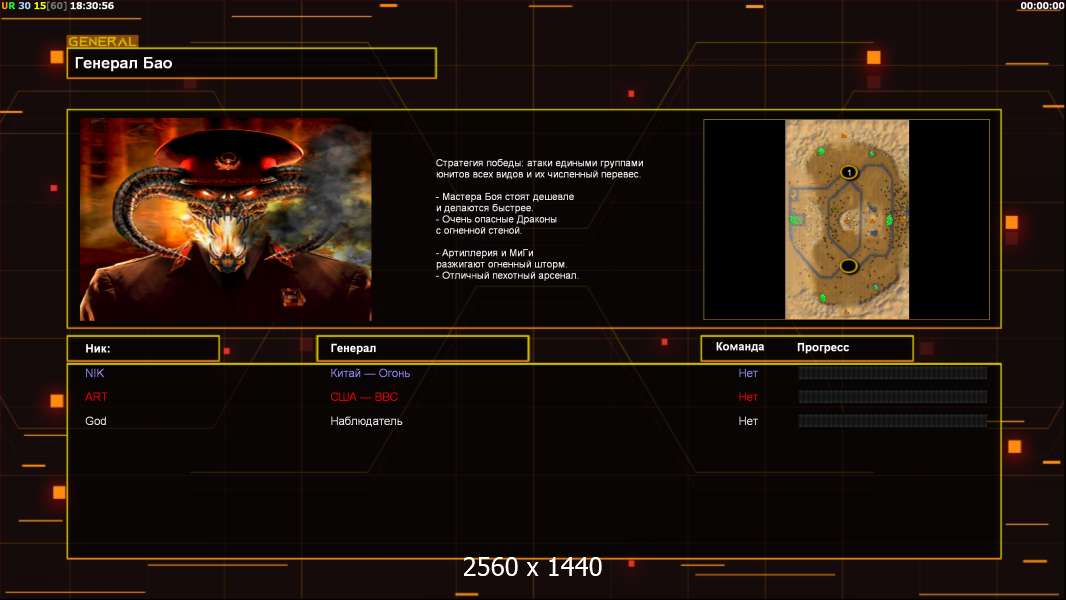Click the GENERAL label tab
1066x600 pixels.
coord(102,42)
